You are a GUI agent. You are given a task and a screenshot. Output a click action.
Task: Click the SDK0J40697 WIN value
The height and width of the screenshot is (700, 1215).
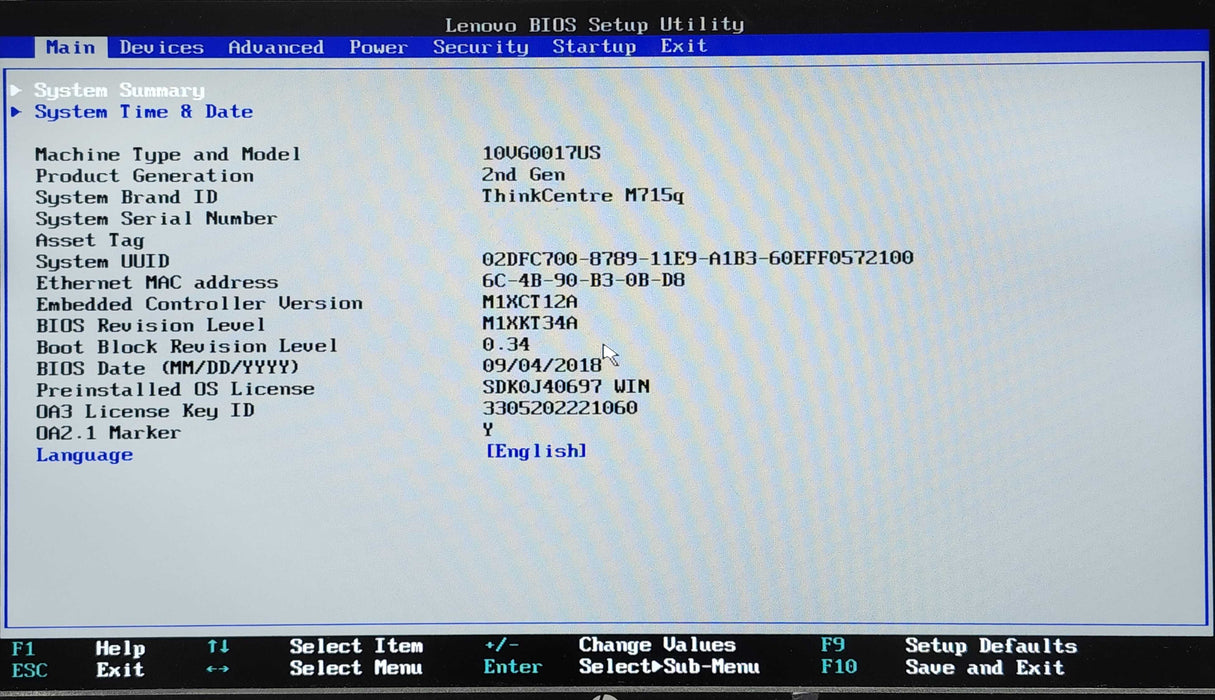565,387
